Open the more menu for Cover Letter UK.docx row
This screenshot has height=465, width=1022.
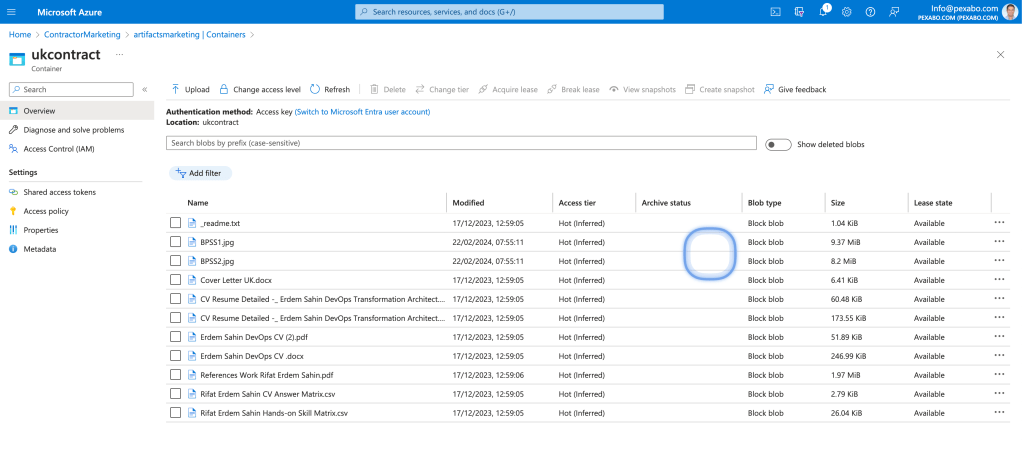coord(999,279)
